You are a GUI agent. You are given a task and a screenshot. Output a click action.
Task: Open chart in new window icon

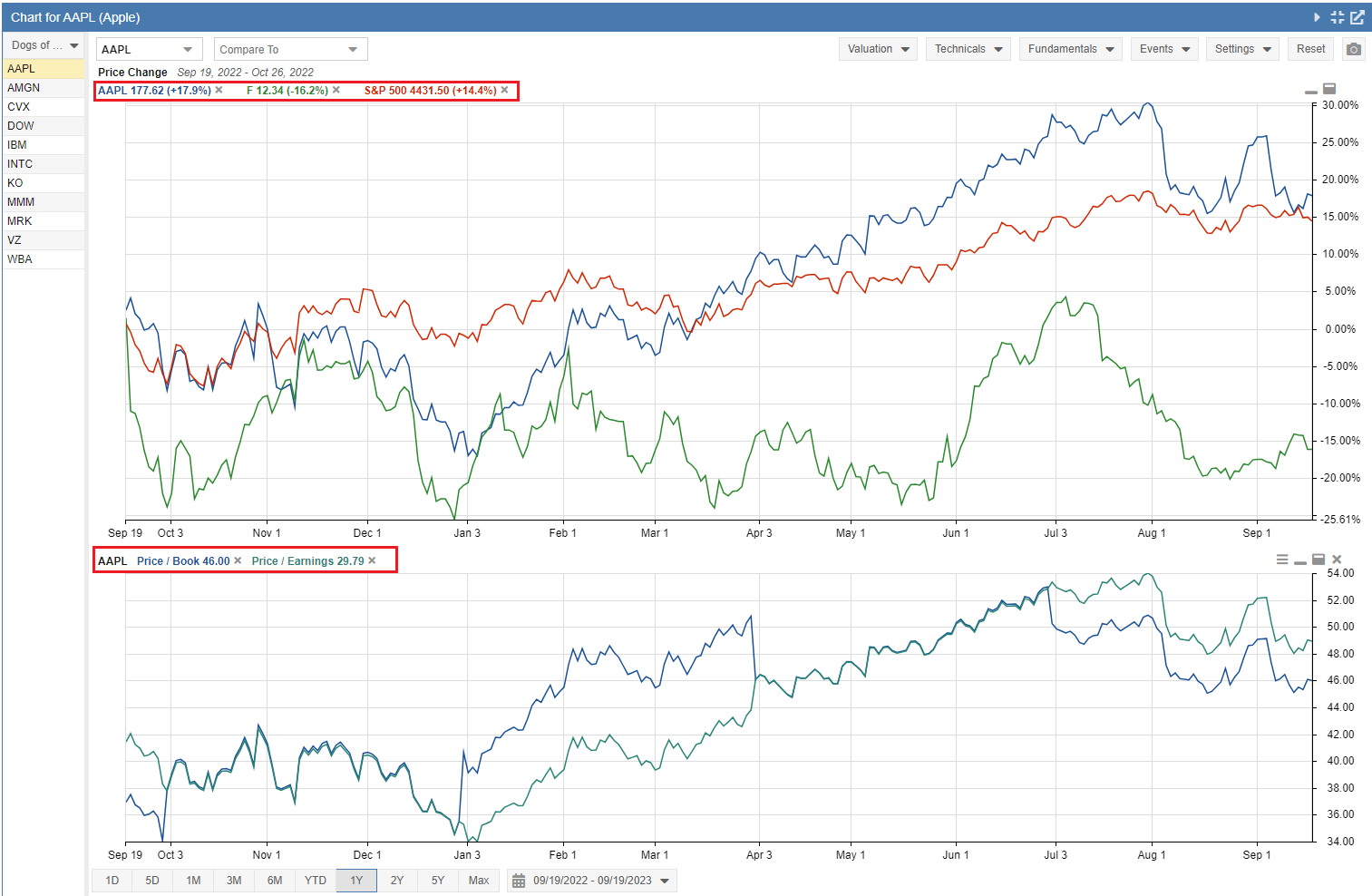click(1357, 17)
